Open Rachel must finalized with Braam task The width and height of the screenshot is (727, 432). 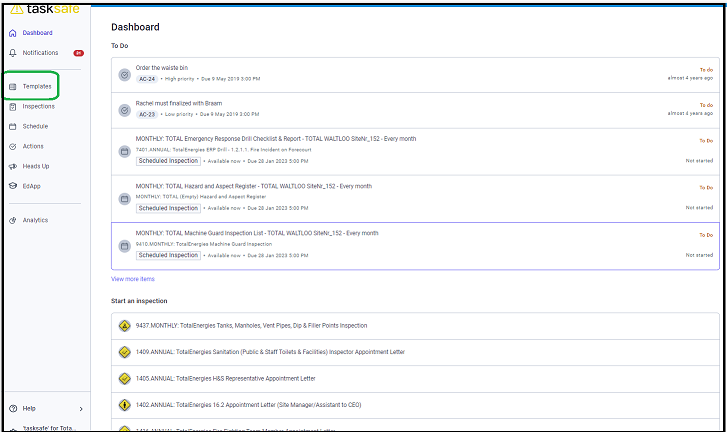click(415, 110)
